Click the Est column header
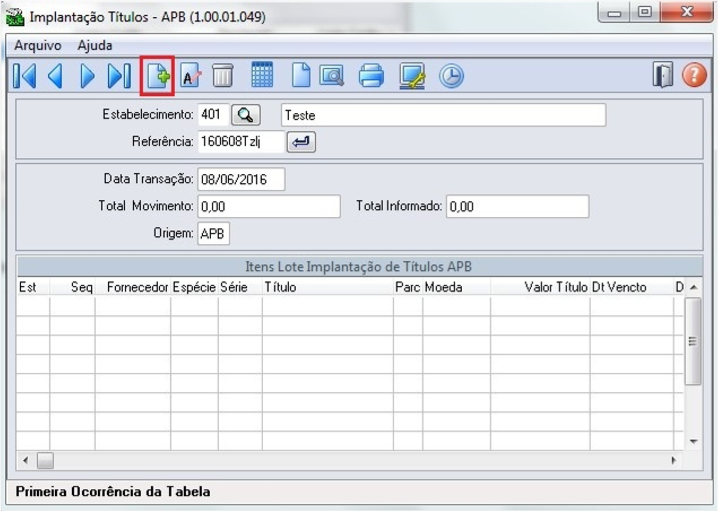Screen dimensions: 718x511 [33, 288]
